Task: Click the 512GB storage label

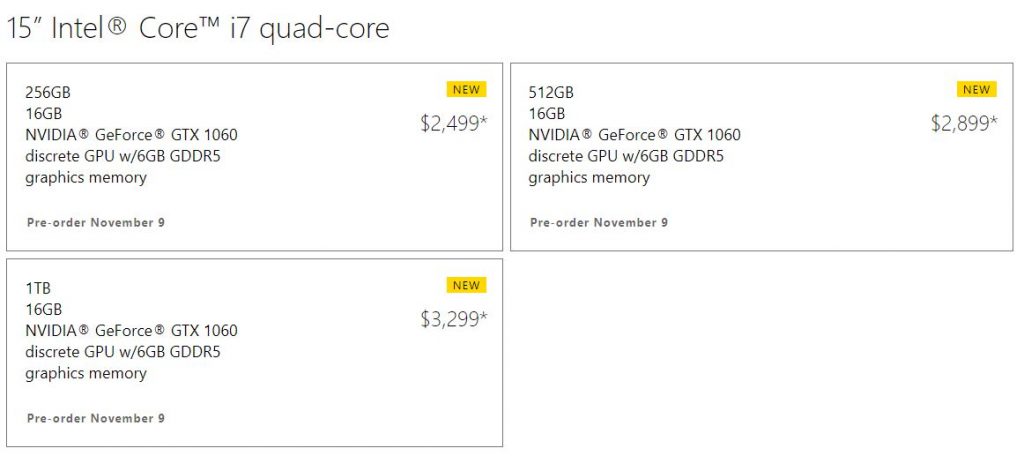Action: pyautogui.click(x=551, y=93)
